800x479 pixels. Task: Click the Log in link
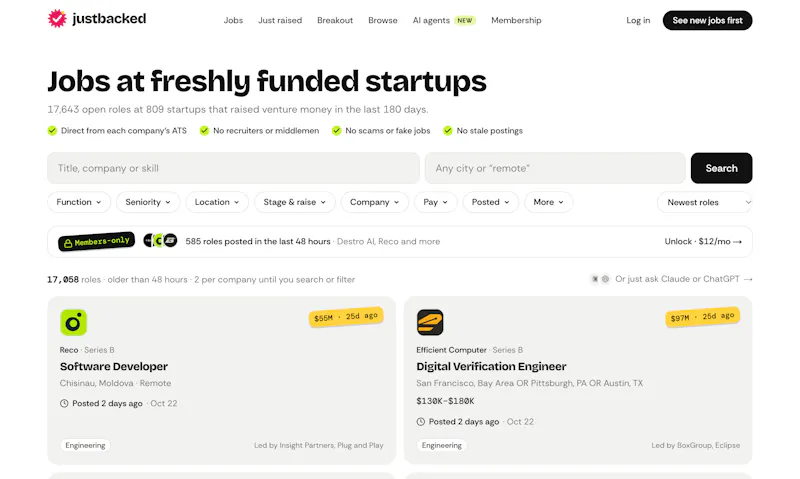[638, 20]
